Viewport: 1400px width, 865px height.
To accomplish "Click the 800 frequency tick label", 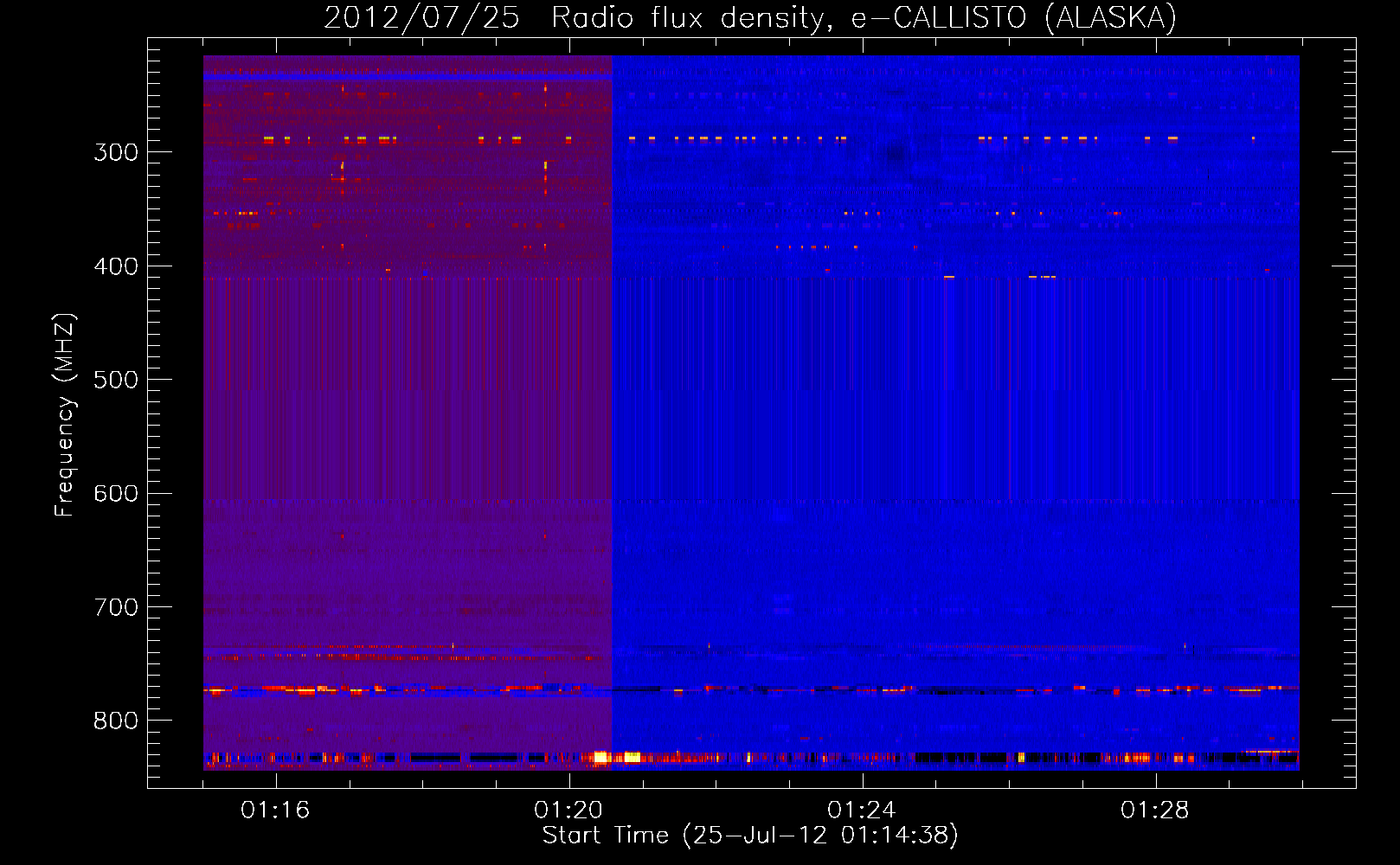I will tap(116, 721).
